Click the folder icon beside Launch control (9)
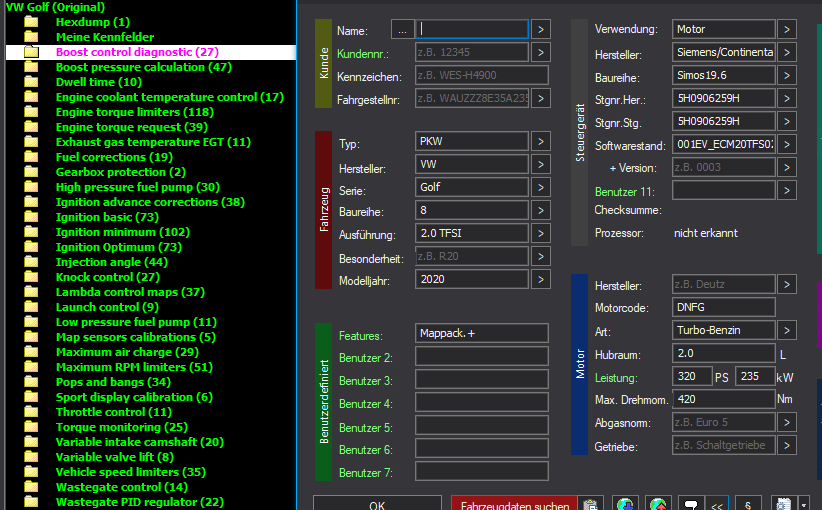Viewport: 822px width, 510px height. [31, 307]
